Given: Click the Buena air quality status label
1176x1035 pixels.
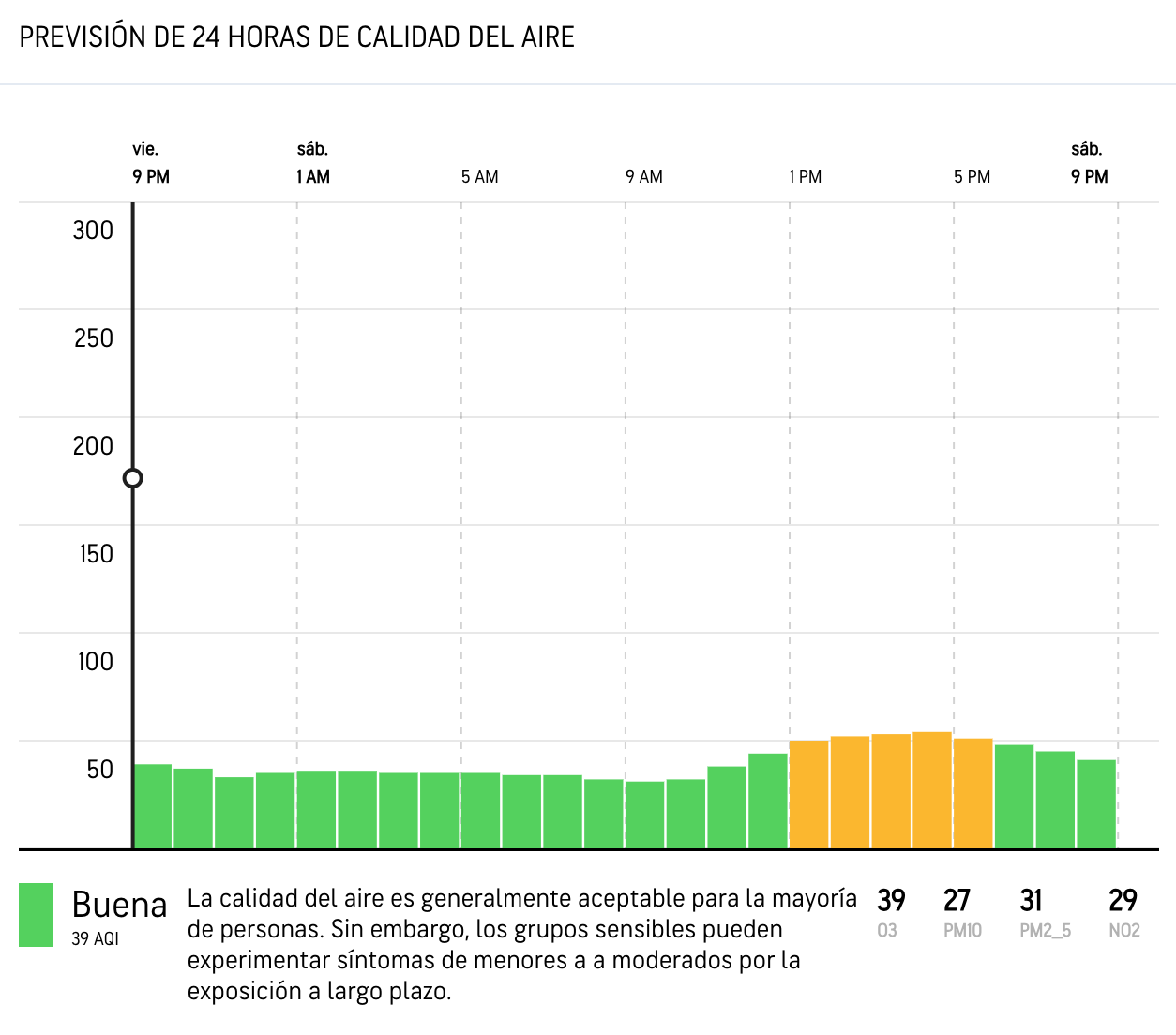Looking at the screenshot, I should [119, 905].
